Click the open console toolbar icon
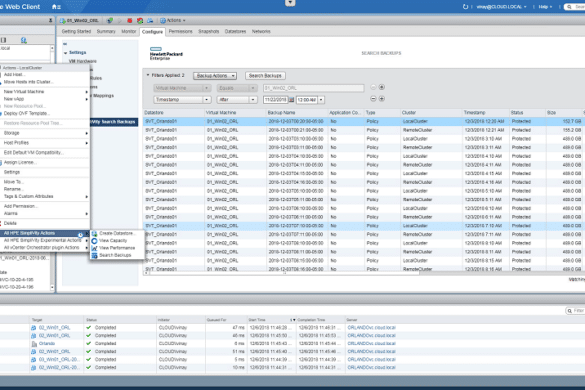 coord(150,21)
